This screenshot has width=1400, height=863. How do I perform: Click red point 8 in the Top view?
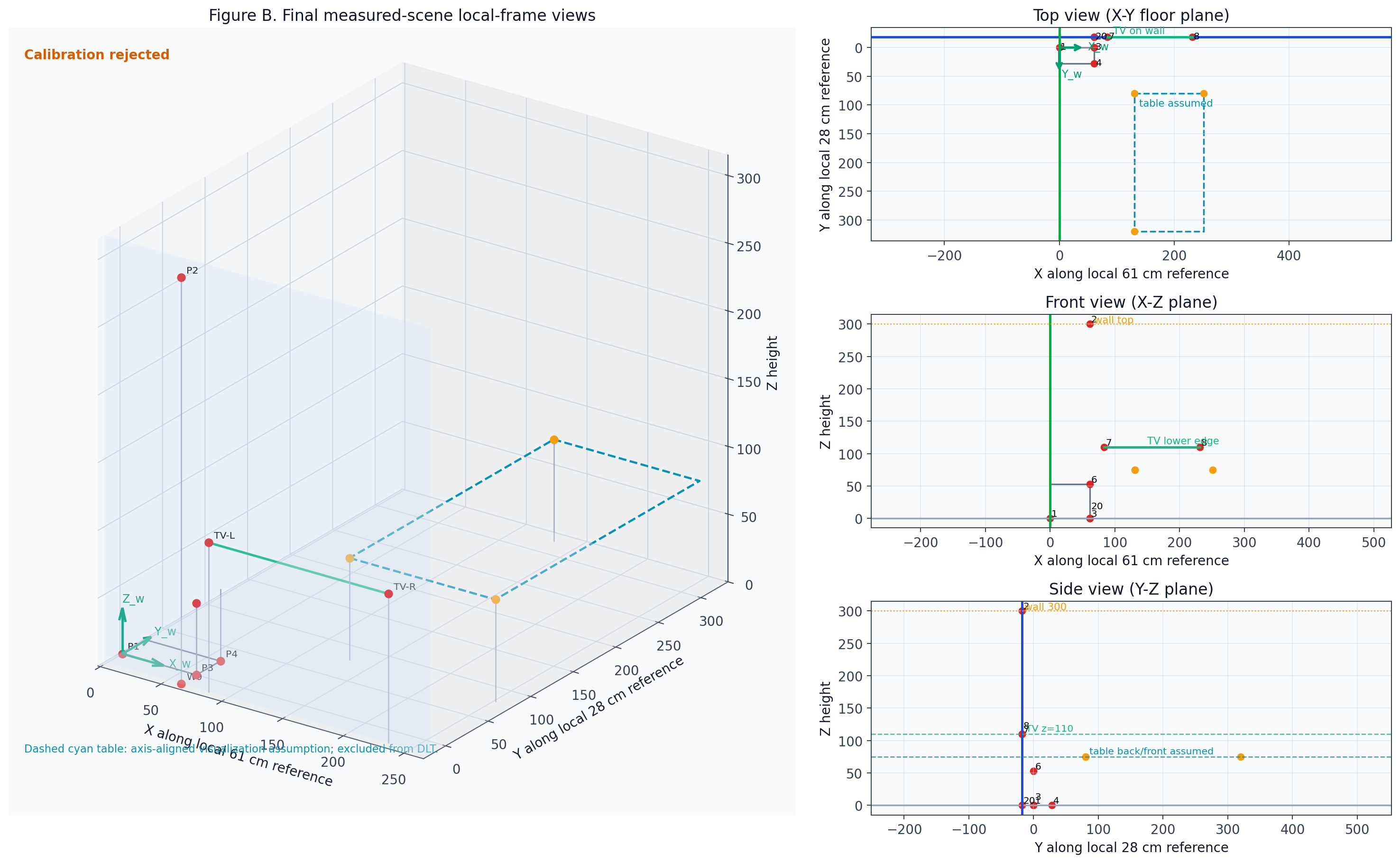click(1192, 37)
